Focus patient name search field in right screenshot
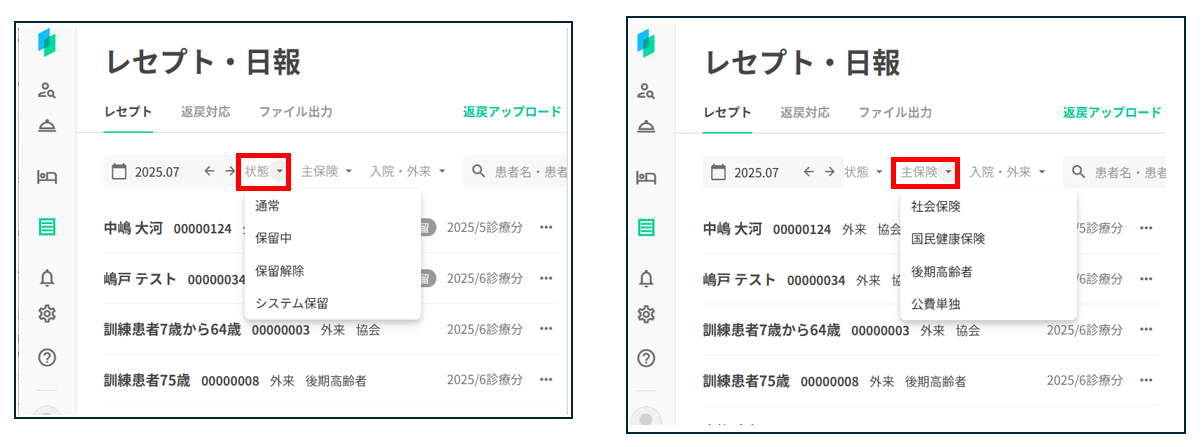 1115,171
